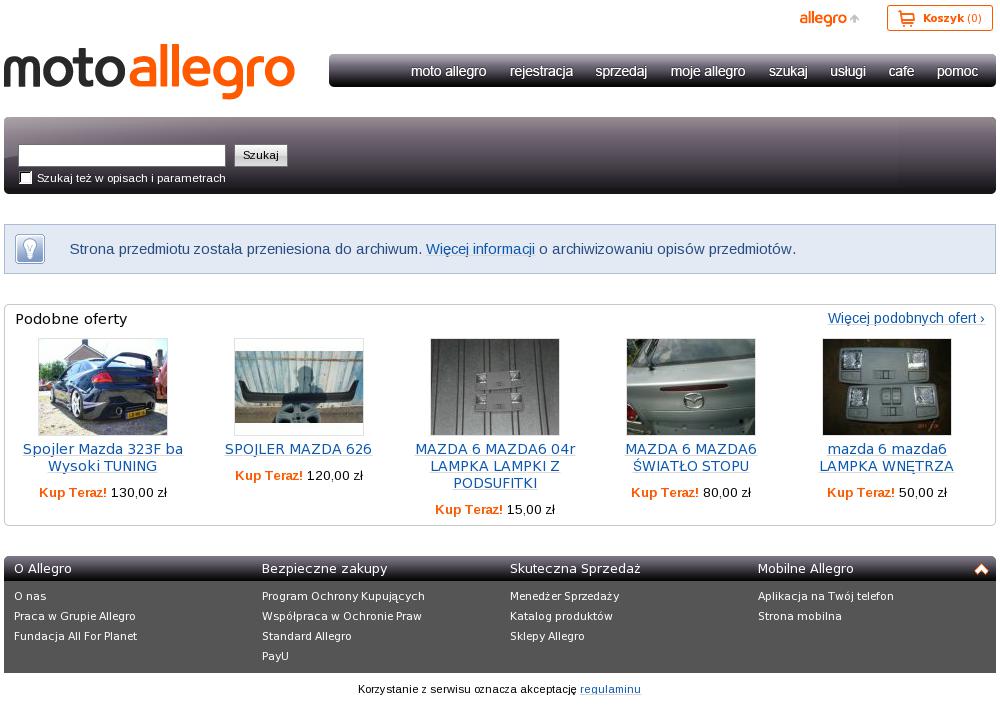Click the 'Skuteczna Sprzedaż' footer heading

[x=575, y=569]
